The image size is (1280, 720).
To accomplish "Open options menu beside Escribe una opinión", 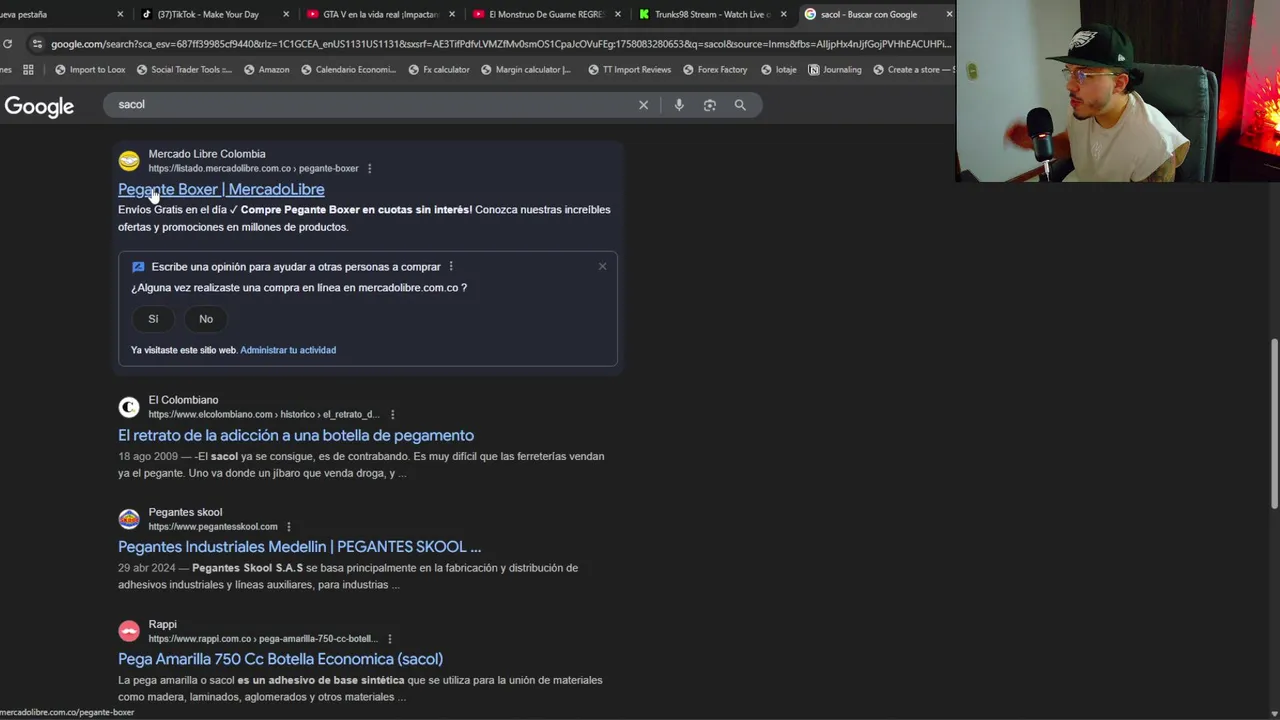I will (451, 267).
